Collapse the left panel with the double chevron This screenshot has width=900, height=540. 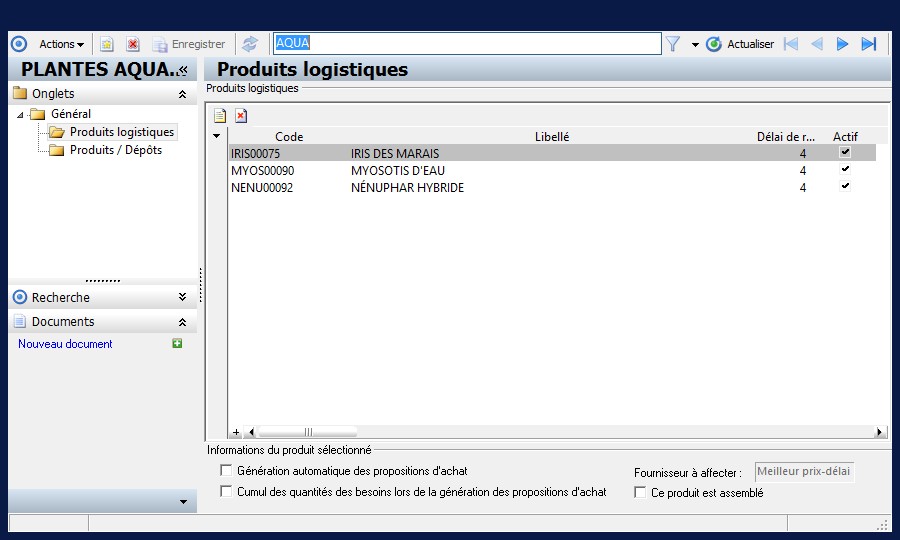(x=183, y=69)
